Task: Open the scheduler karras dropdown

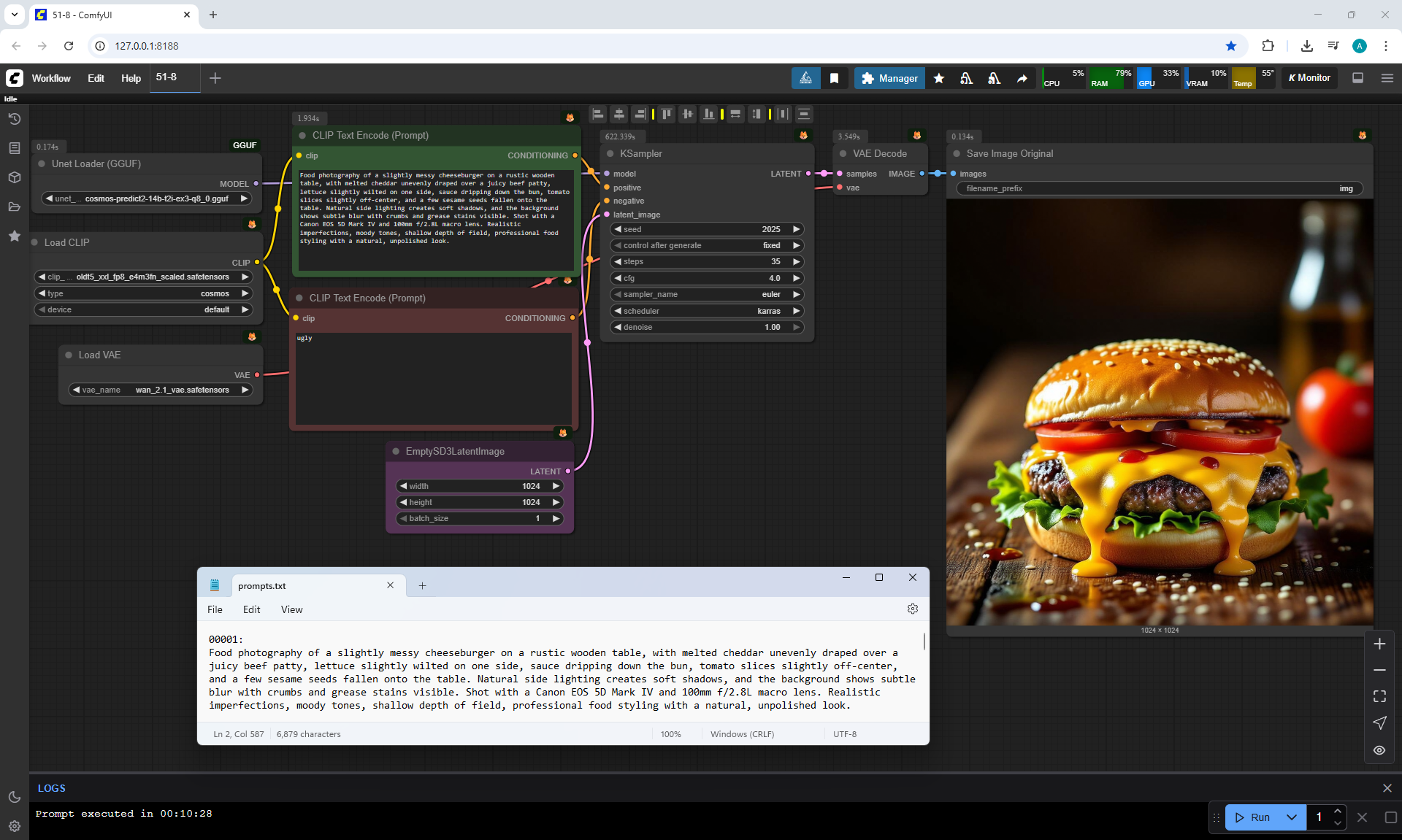Action: pos(707,311)
